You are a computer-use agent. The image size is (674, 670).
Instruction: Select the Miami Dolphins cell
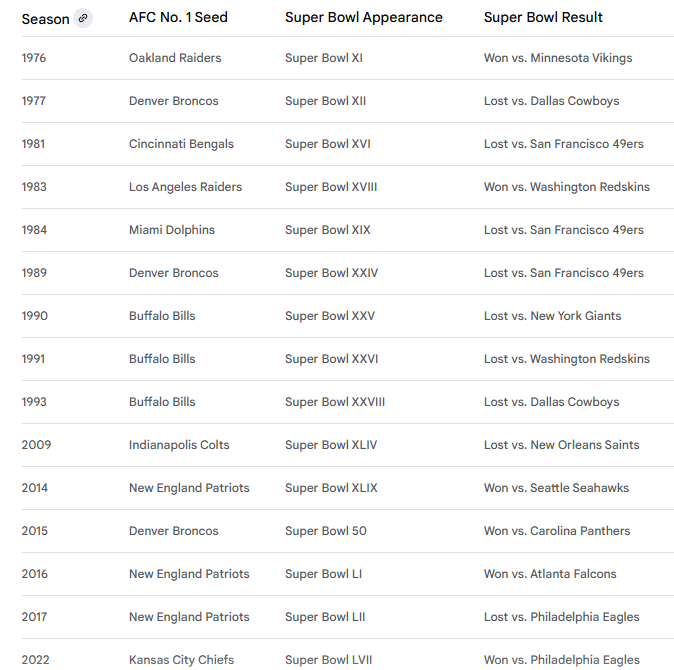pyautogui.click(x=172, y=230)
